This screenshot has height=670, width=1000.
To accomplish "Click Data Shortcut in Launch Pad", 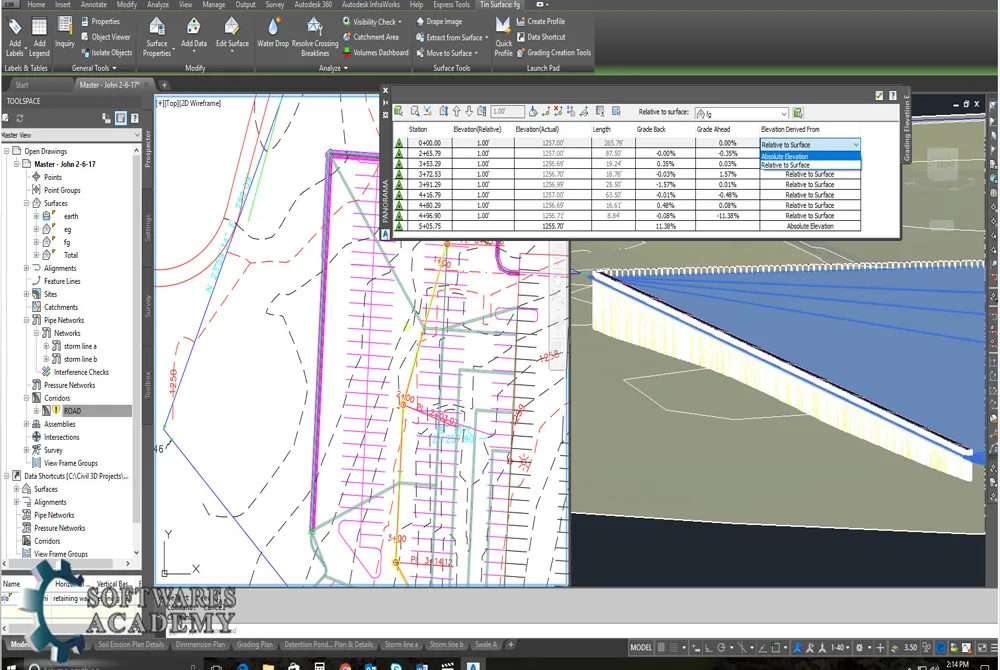I will (541, 37).
